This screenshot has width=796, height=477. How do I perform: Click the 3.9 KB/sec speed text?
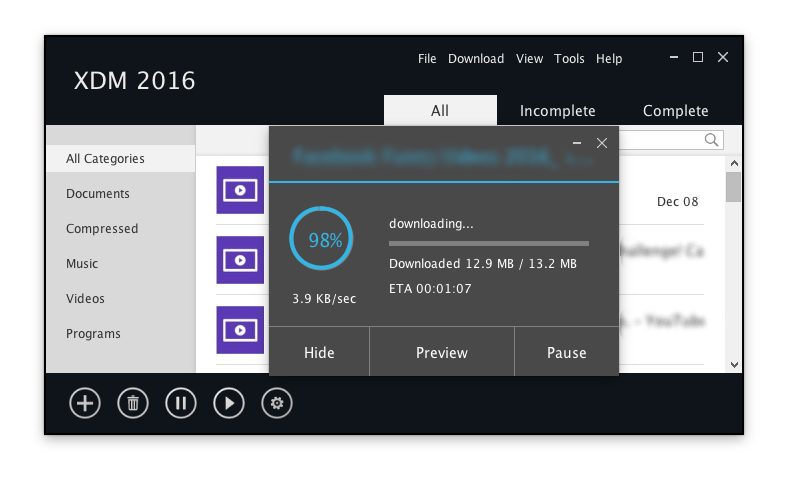[324, 299]
